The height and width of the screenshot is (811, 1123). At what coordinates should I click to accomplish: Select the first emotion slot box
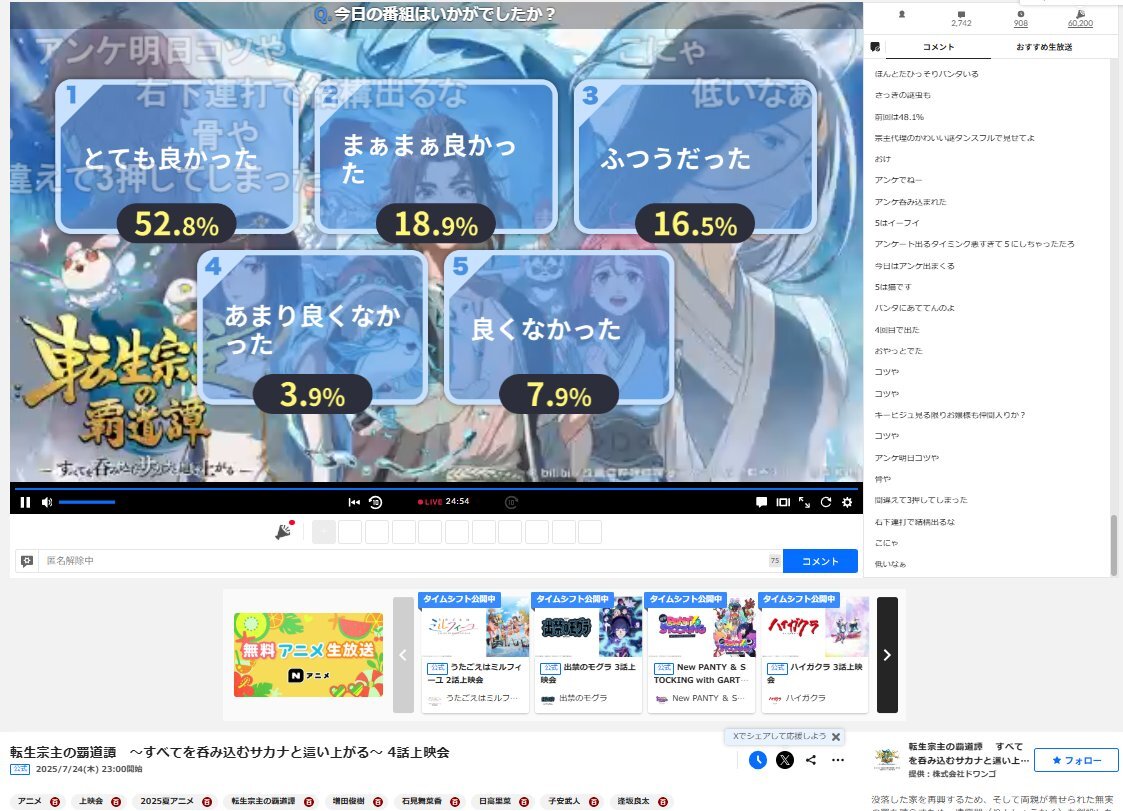[324, 532]
